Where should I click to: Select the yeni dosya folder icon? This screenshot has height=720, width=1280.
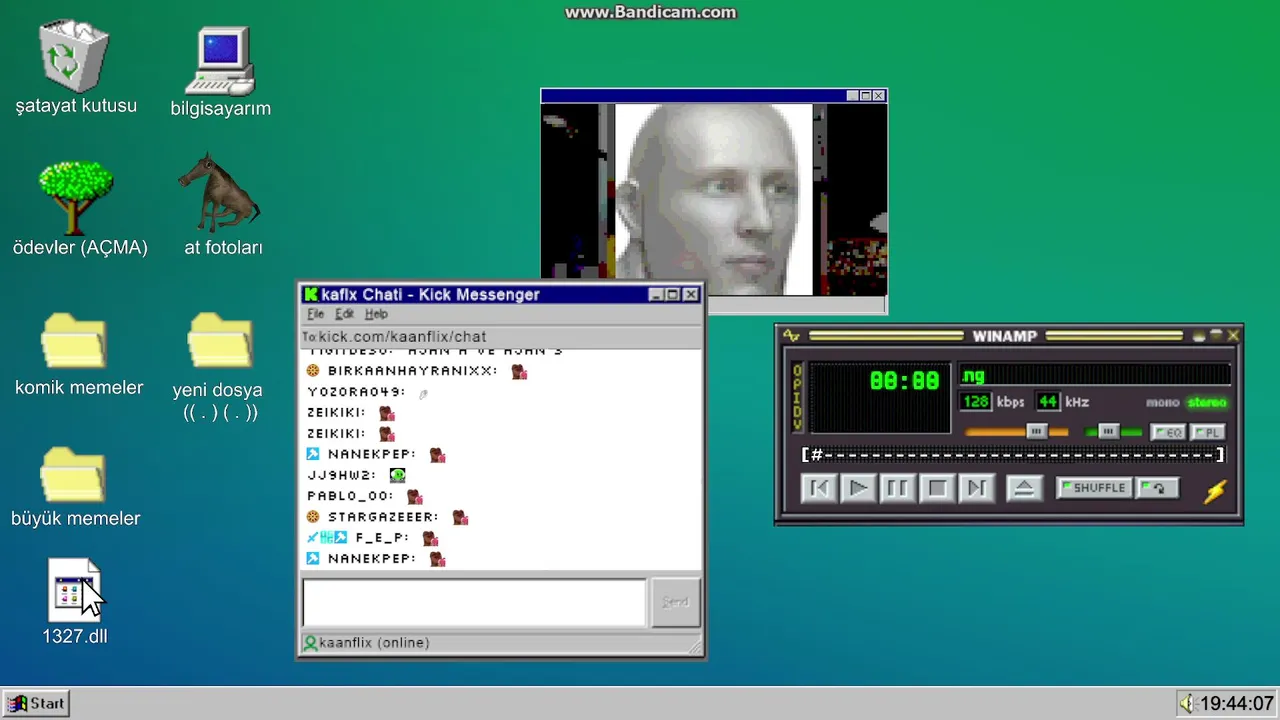[x=220, y=342]
